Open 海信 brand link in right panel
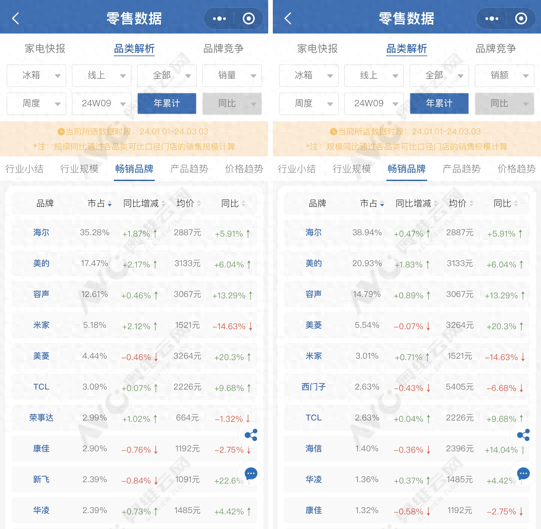This screenshot has width=541, height=529. click(x=314, y=449)
